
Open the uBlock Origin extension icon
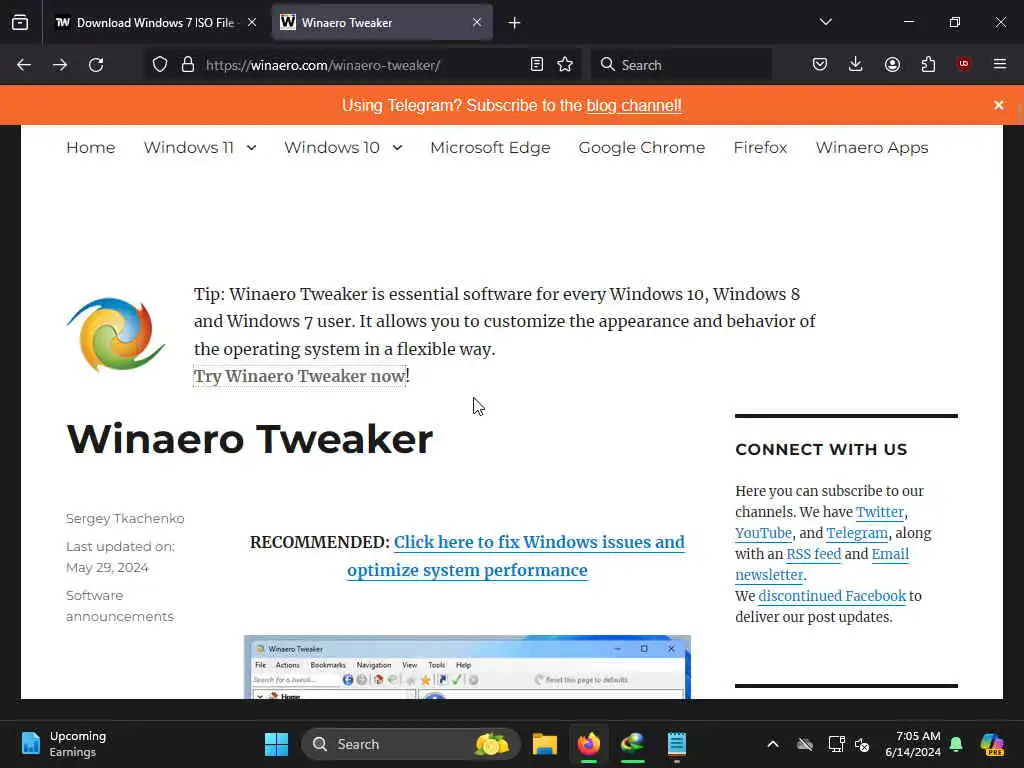963,64
